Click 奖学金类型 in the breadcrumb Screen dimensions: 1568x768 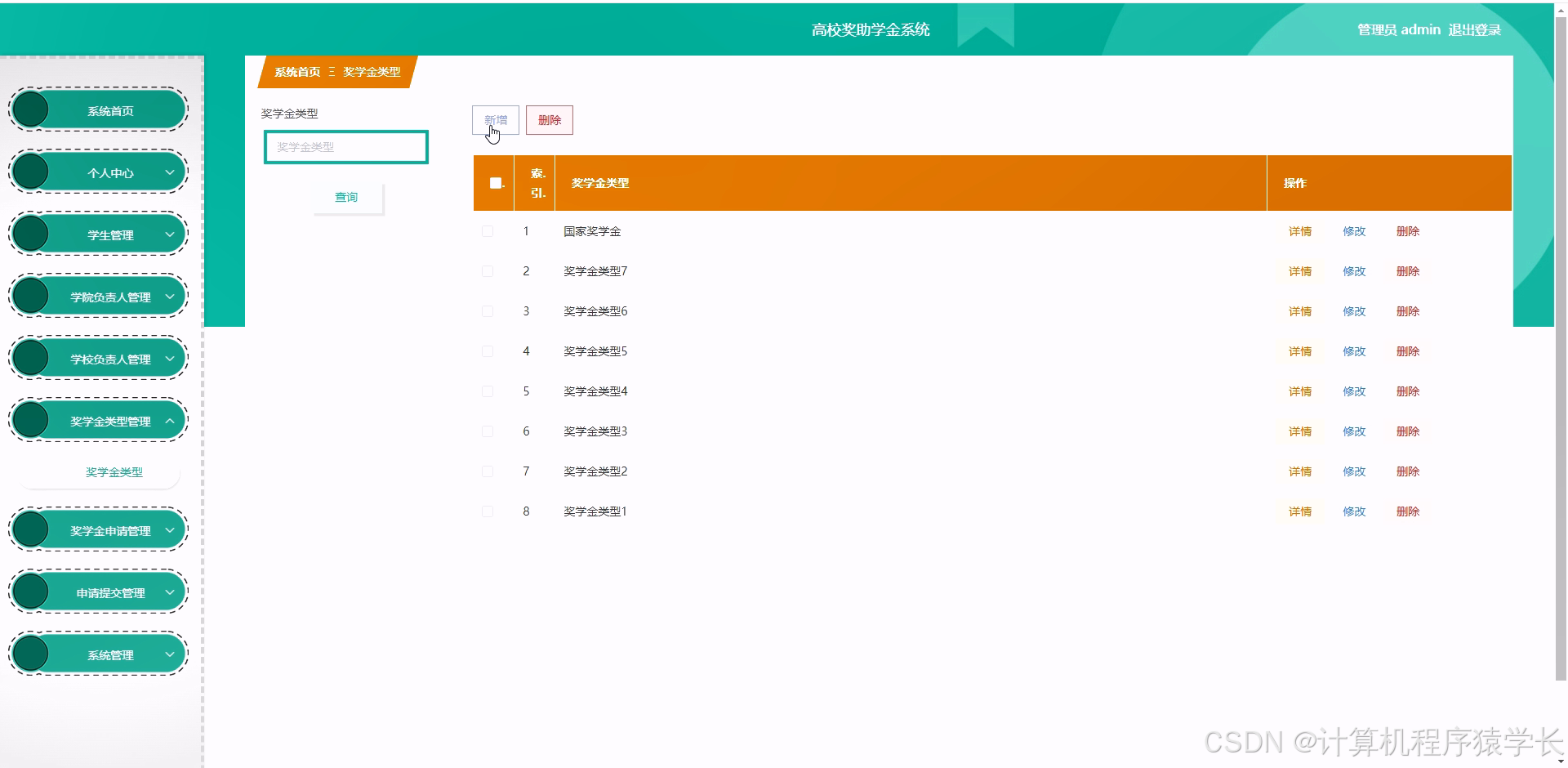[x=372, y=72]
